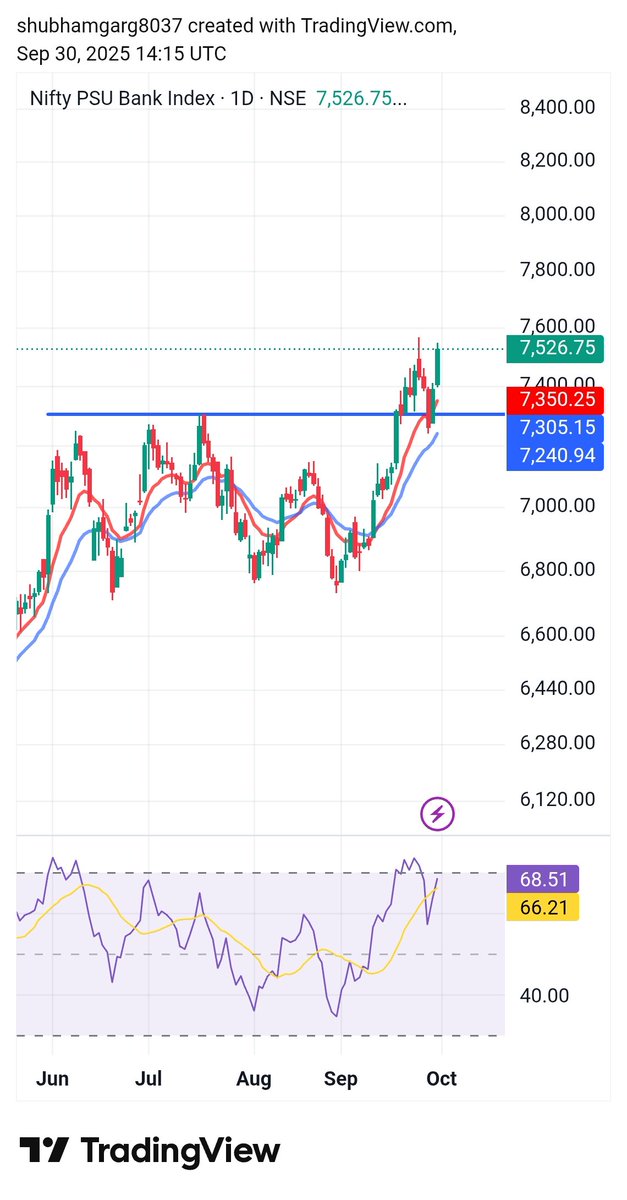Viewport: 627px width, 1200px height.
Task: Click the Jul label on time axis
Action: pos(148,1079)
